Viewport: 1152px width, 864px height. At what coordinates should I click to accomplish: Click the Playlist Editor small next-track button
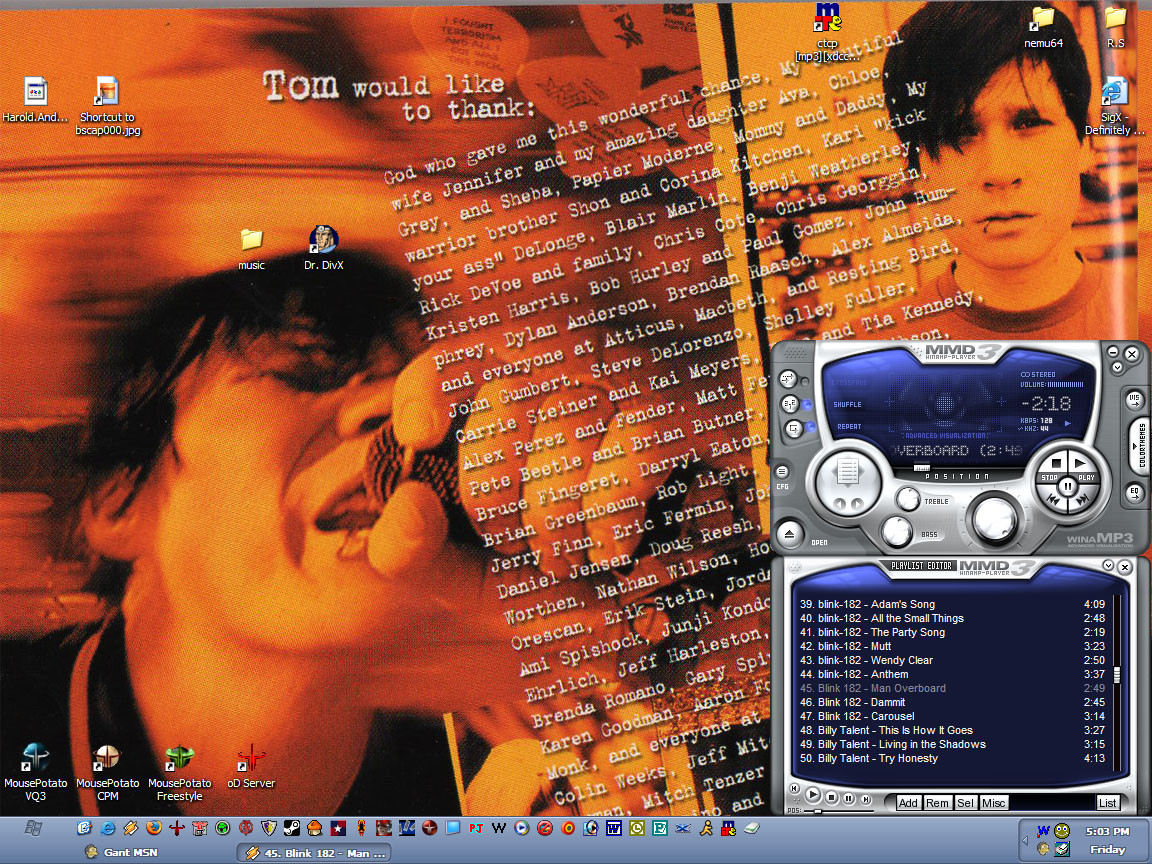[865, 799]
